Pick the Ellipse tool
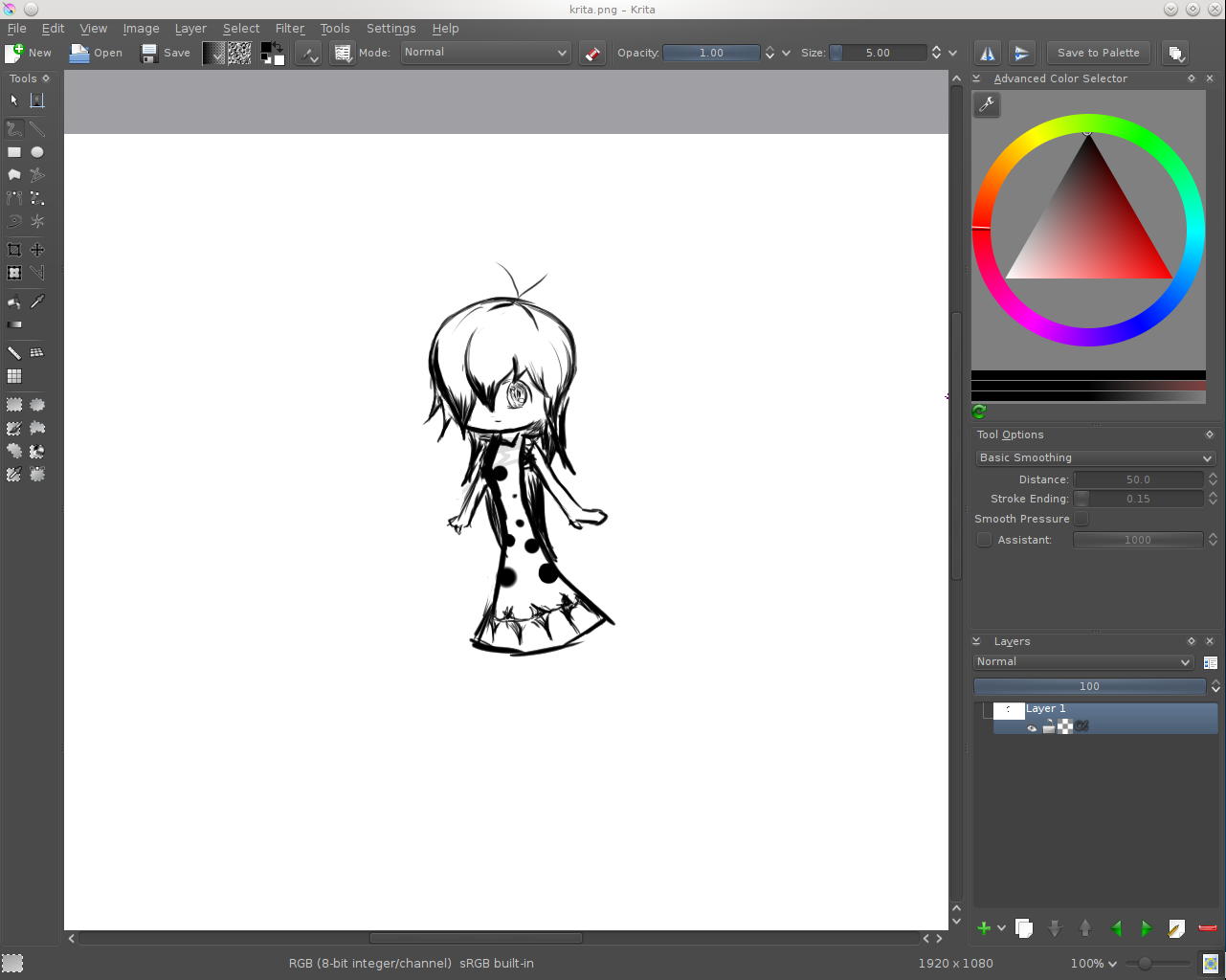 36,151
